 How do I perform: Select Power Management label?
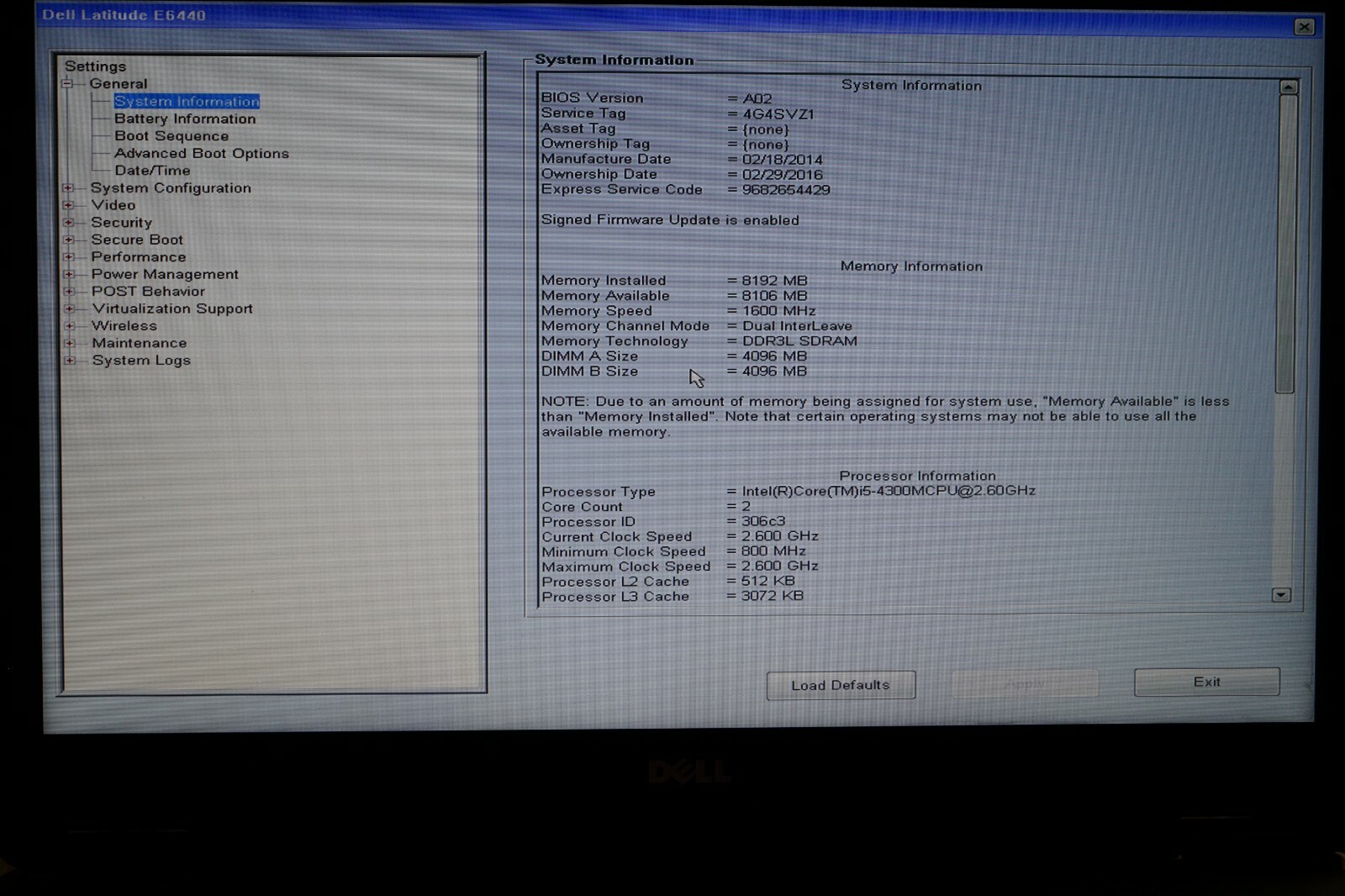pyautogui.click(x=165, y=274)
